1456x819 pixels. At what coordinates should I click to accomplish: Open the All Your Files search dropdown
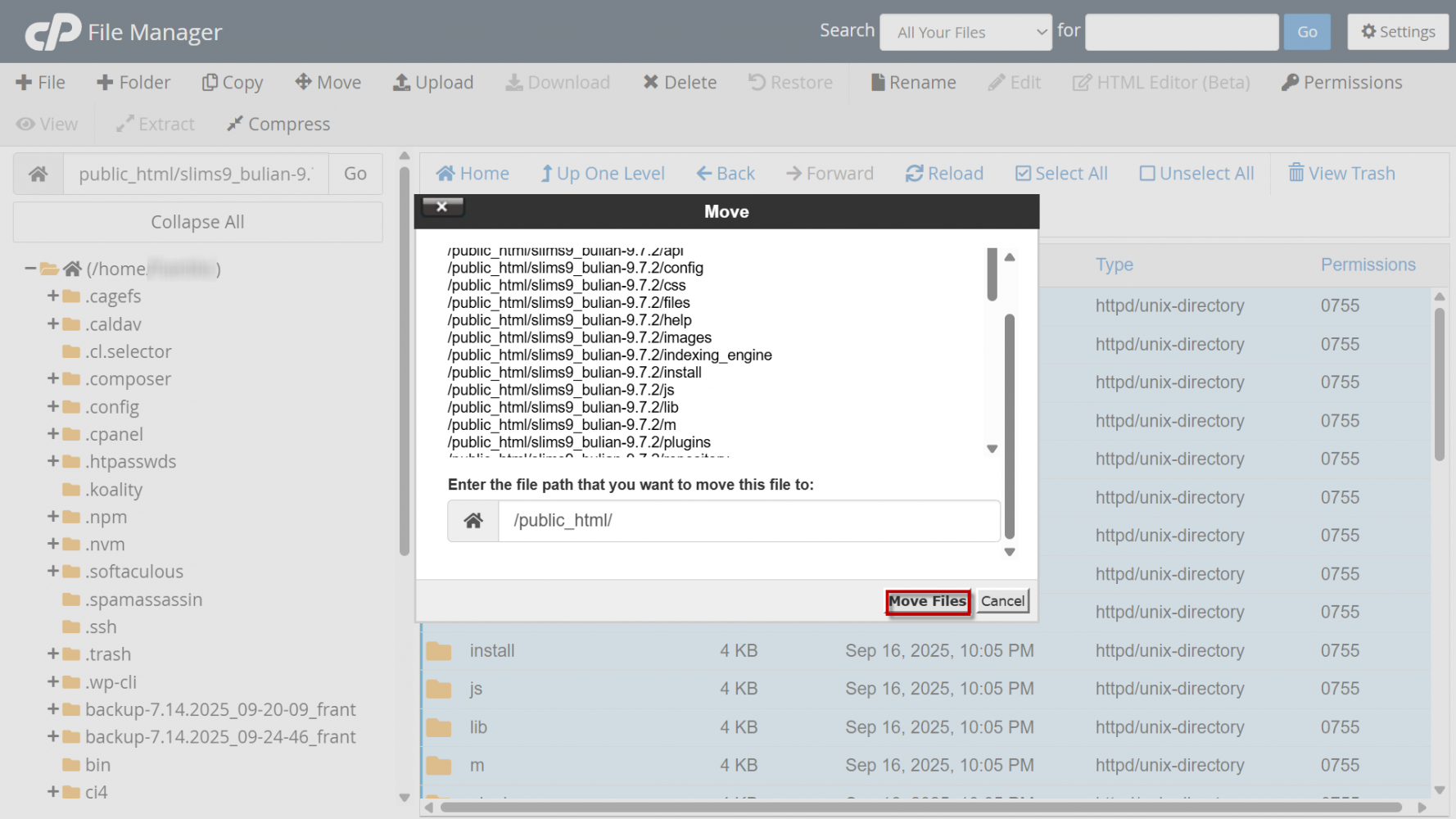(x=965, y=33)
